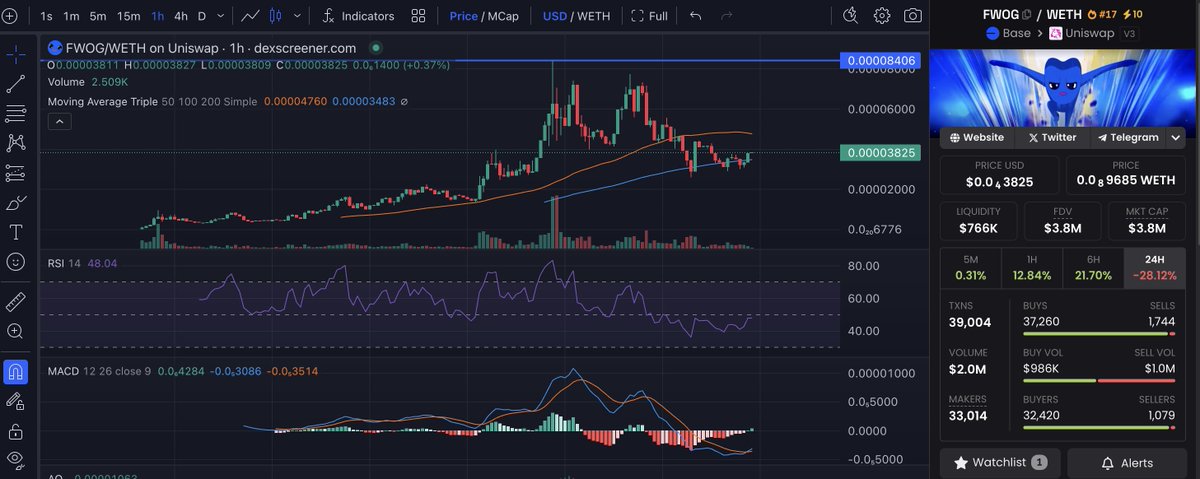Select the 24H stats period
The height and width of the screenshot is (479, 1200).
(1155, 268)
